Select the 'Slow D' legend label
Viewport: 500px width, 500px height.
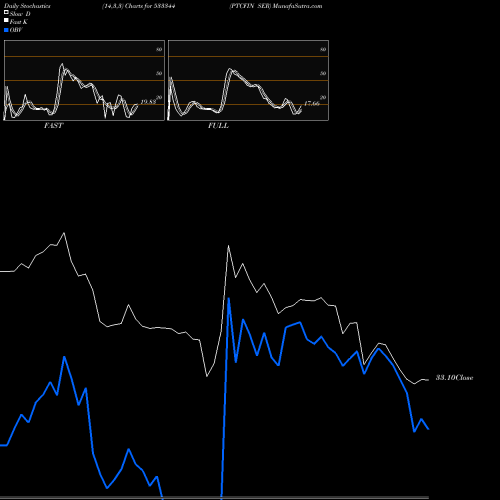pos(20,14)
